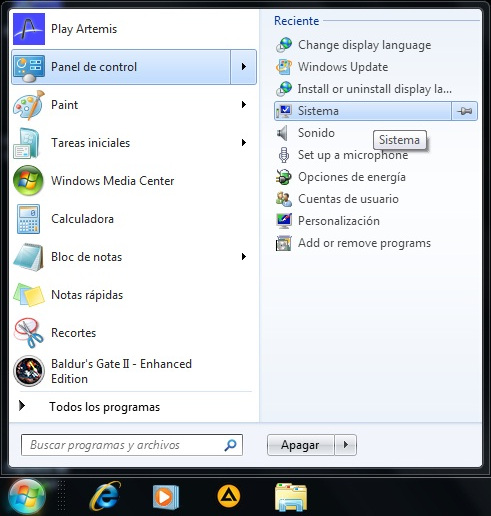Open Calculadora from the start menu
Image resolution: width=491 pixels, height=516 pixels.
pos(28,219)
